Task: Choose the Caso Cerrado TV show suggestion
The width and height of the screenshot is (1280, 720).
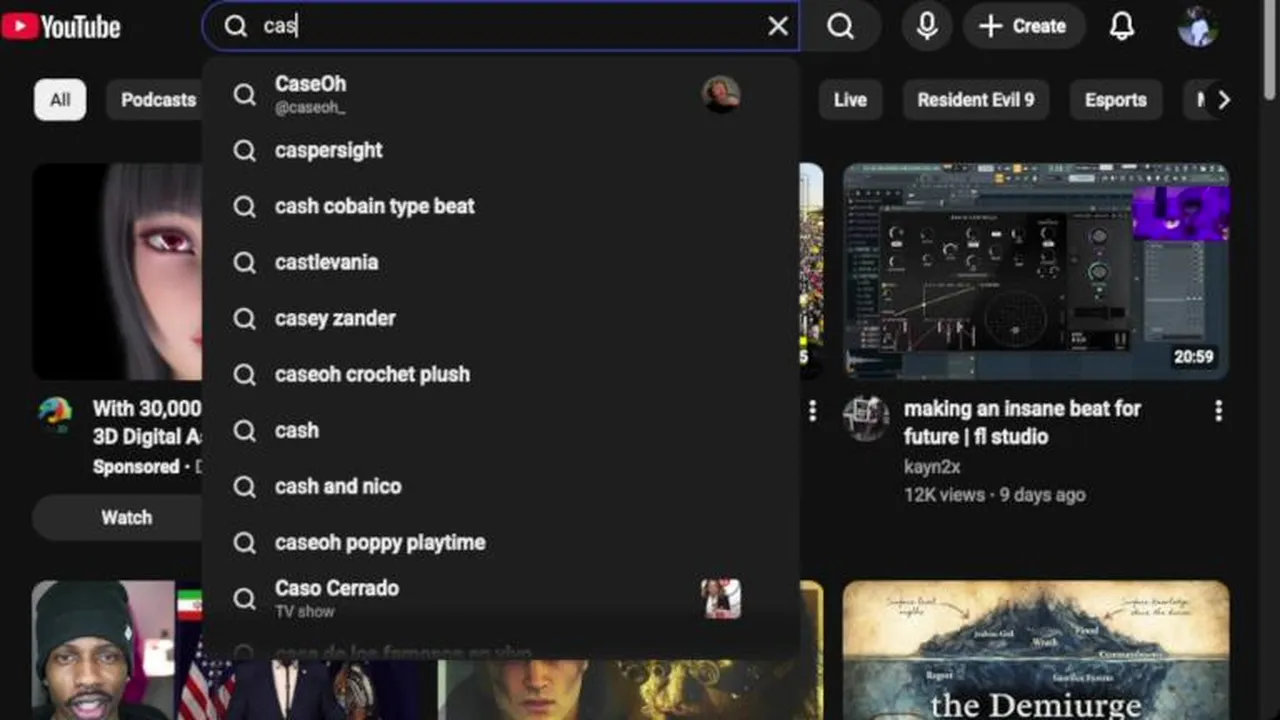Action: click(x=500, y=598)
